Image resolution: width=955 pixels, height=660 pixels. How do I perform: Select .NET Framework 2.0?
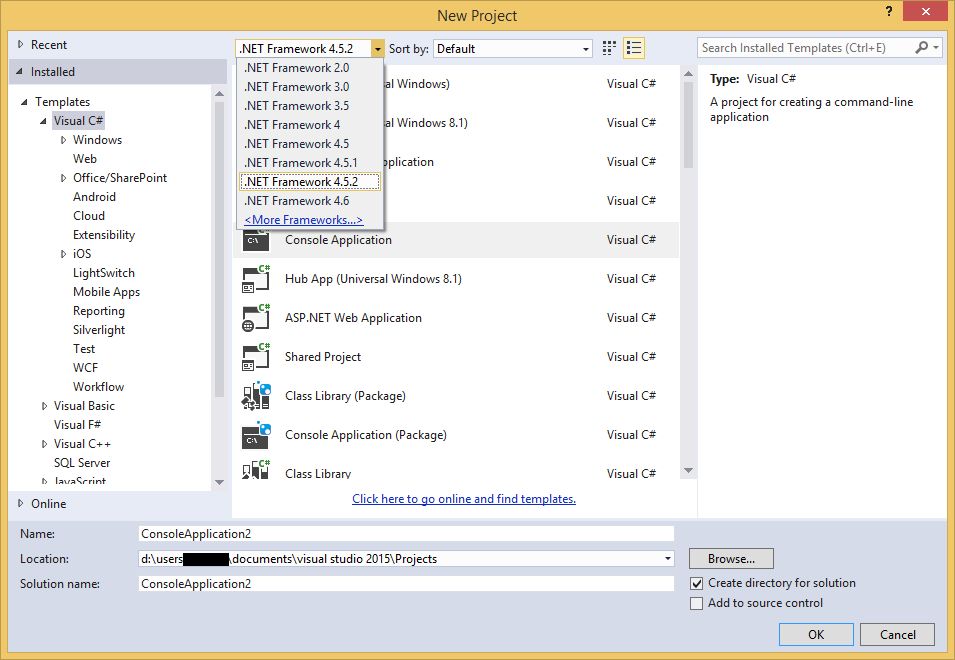click(310, 68)
